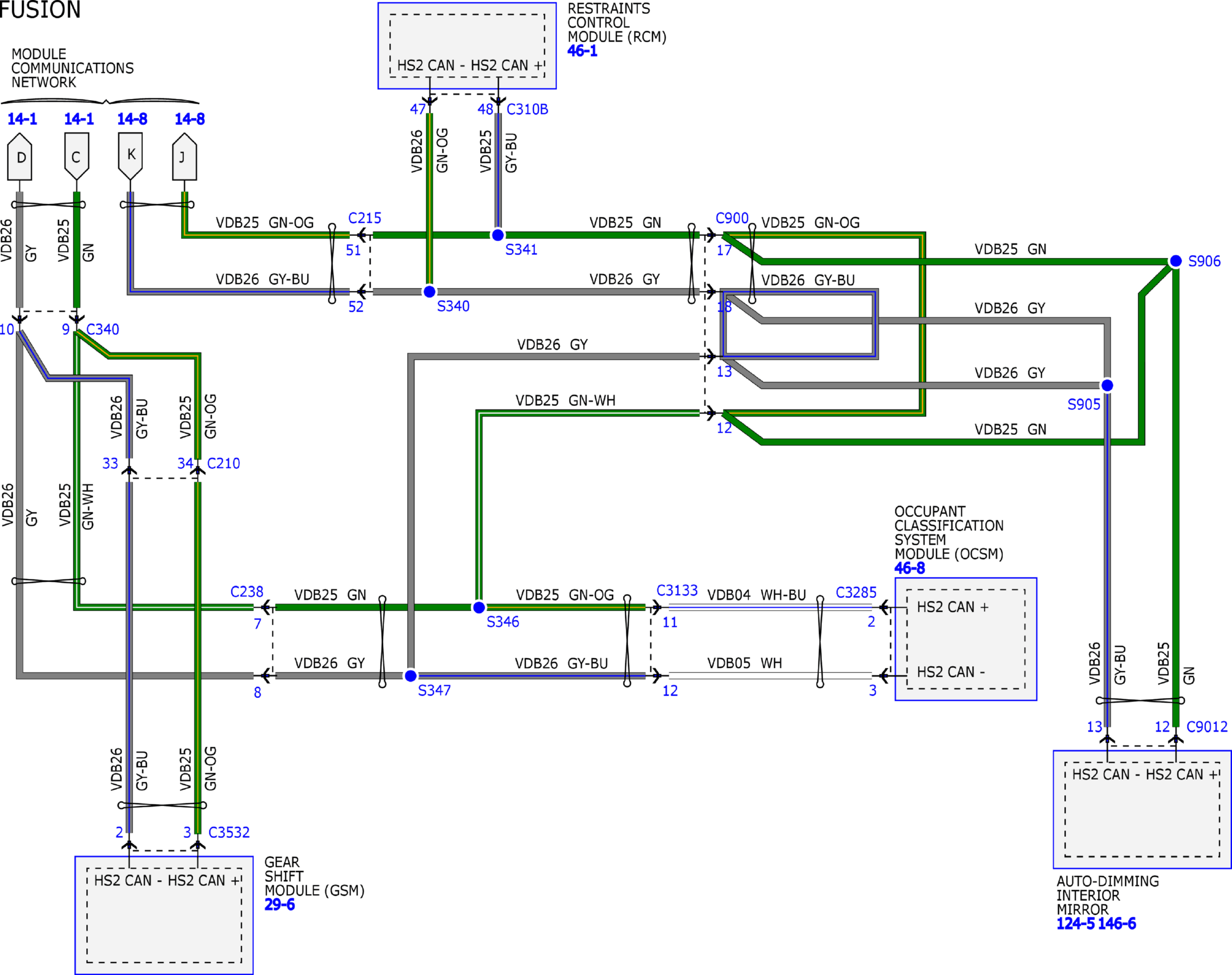Click the S906 splice label
The image size is (1232, 975).
[x=1205, y=261]
